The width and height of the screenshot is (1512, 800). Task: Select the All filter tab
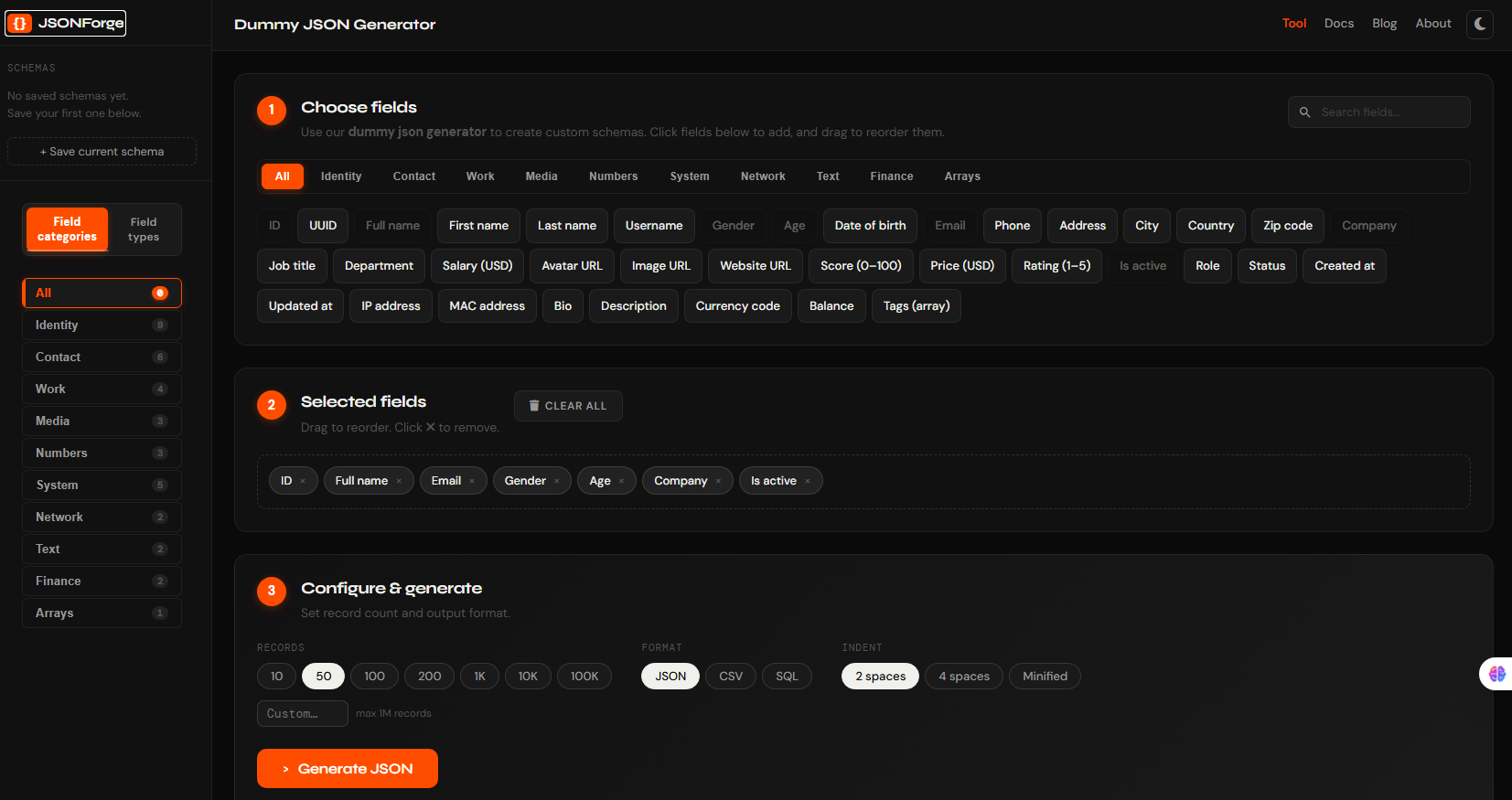pyautogui.click(x=283, y=176)
